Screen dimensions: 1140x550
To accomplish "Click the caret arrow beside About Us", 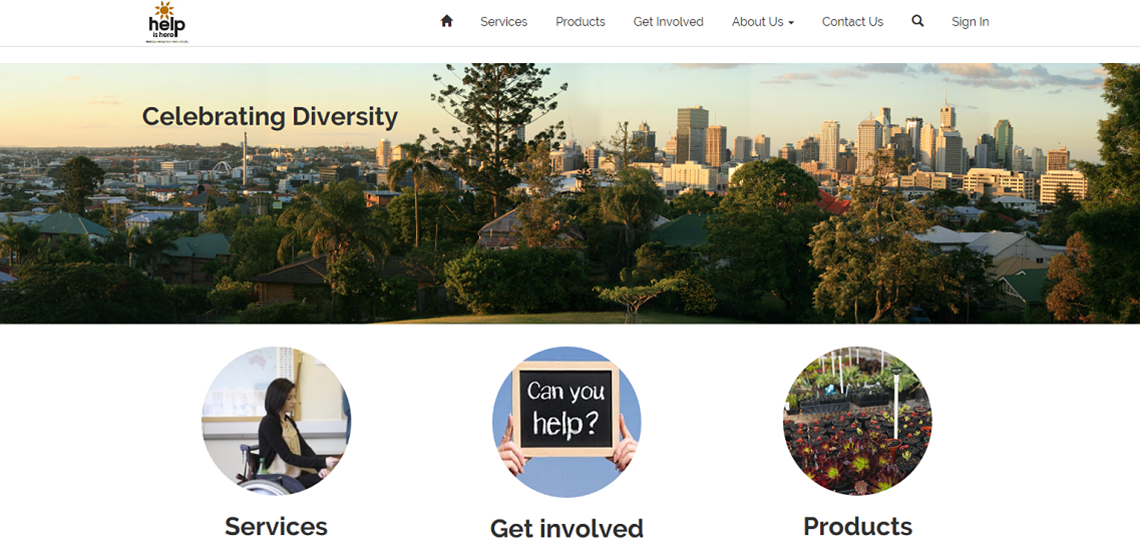I will tap(791, 22).
